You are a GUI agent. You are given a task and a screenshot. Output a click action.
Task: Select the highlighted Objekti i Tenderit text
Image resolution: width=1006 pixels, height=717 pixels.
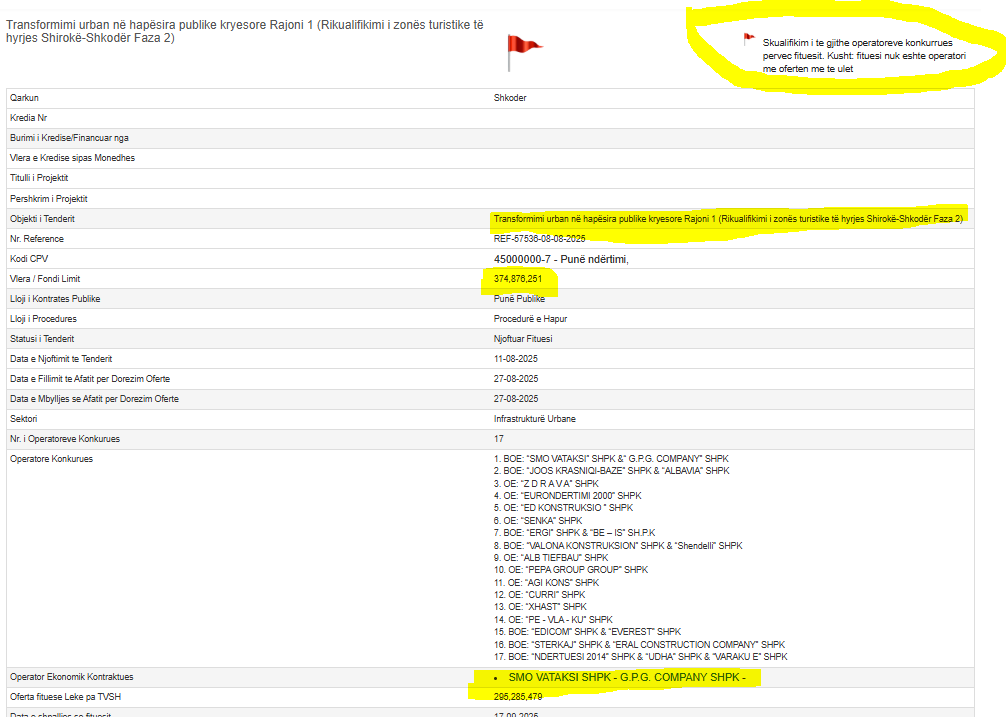728,218
